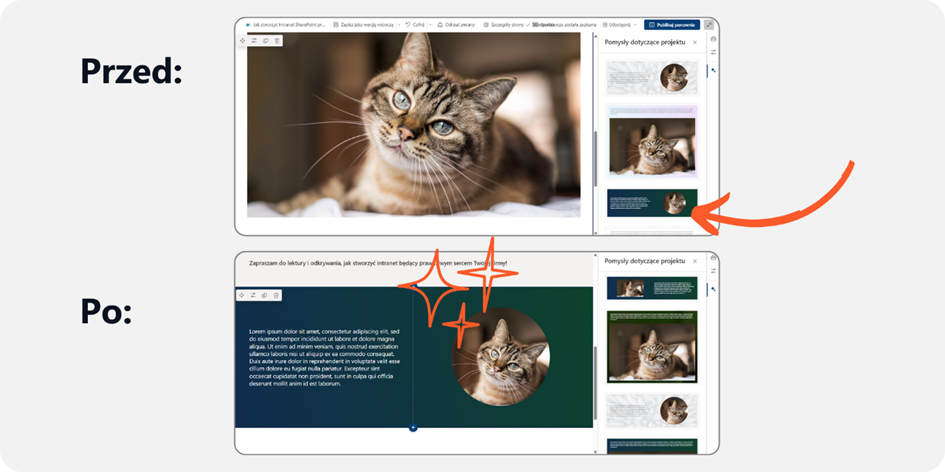Open the Udostępnij dropdown
The image size is (945, 472).
tap(620, 25)
